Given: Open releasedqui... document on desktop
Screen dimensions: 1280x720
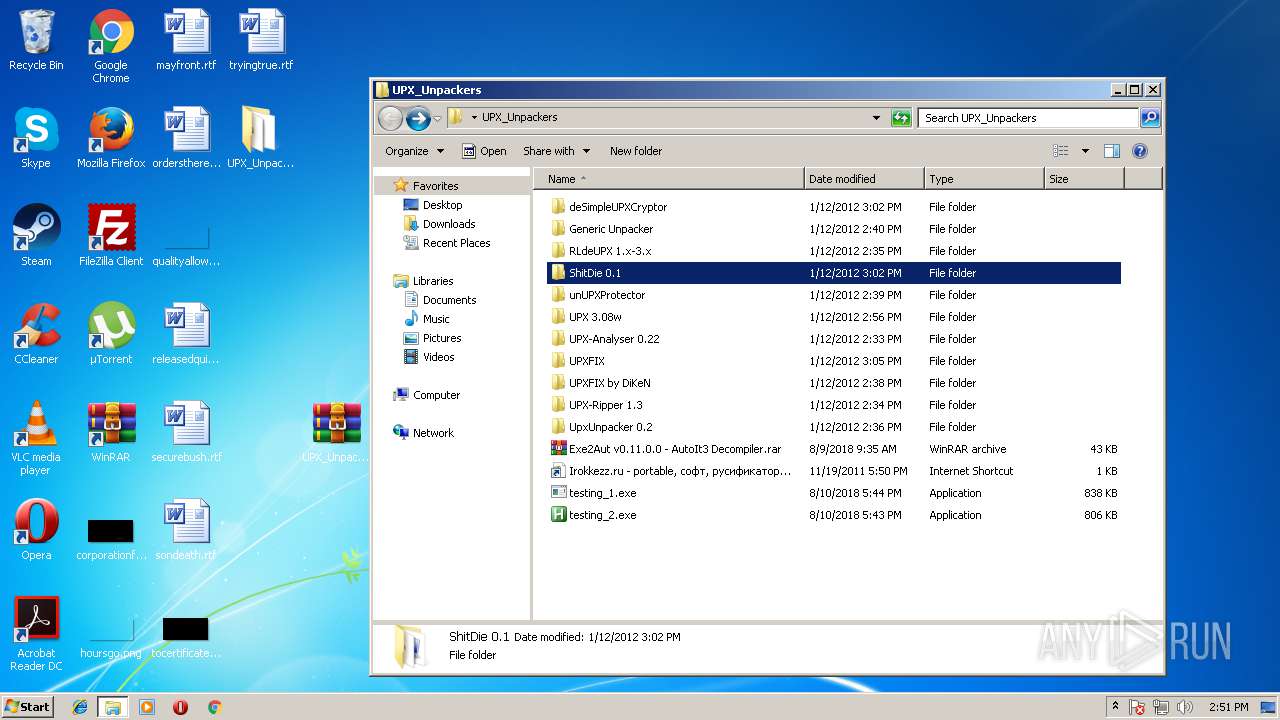Looking at the screenshot, I should 186,334.
